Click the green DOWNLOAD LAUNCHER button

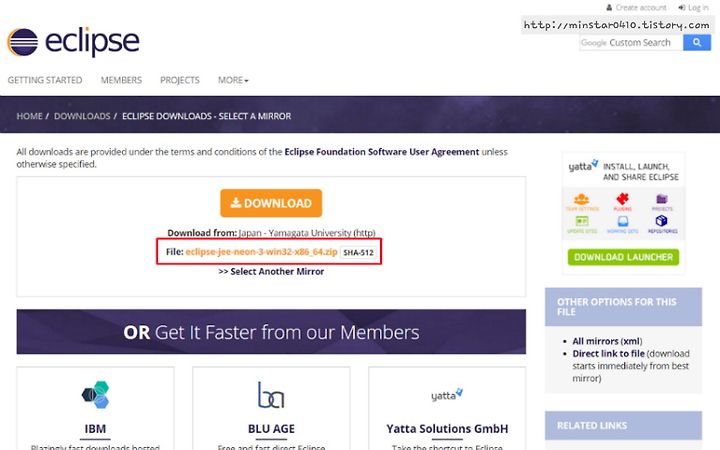point(623,257)
